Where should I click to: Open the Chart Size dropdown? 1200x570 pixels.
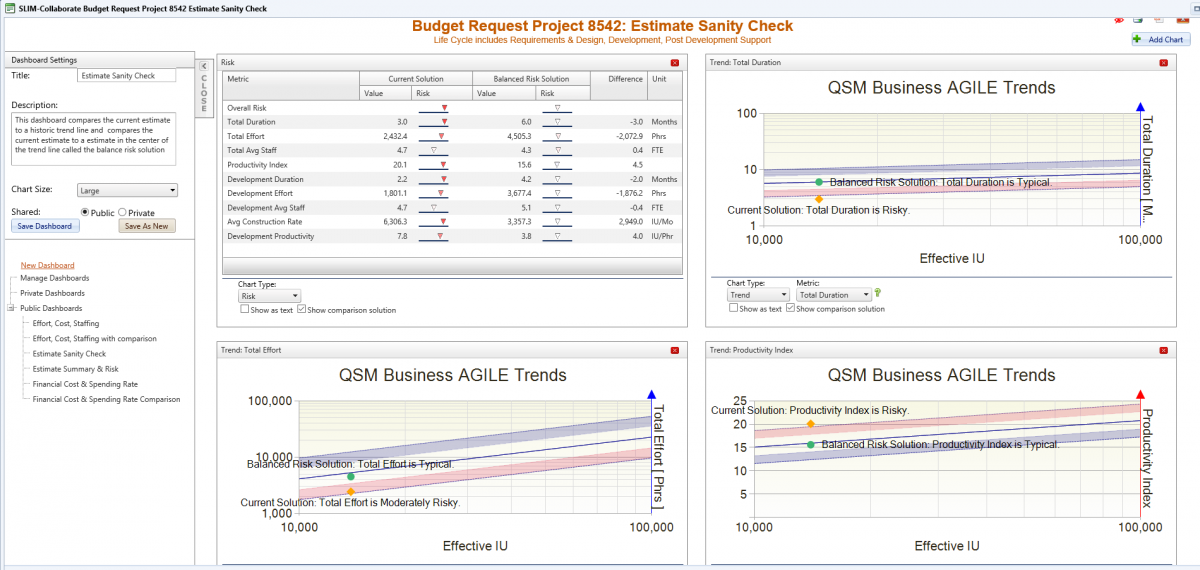coord(127,190)
